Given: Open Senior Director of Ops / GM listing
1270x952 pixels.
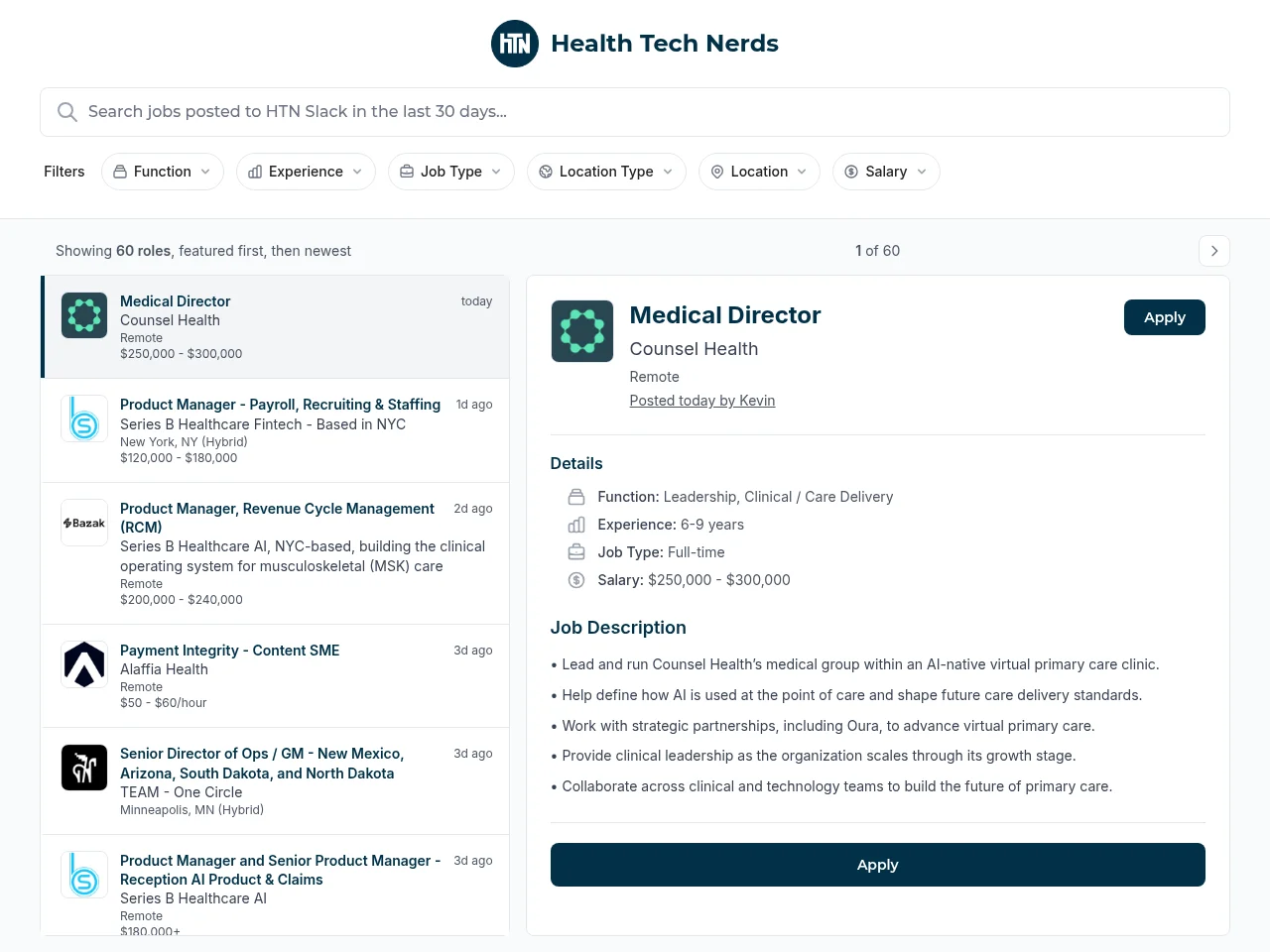Looking at the screenshot, I should coord(275,781).
